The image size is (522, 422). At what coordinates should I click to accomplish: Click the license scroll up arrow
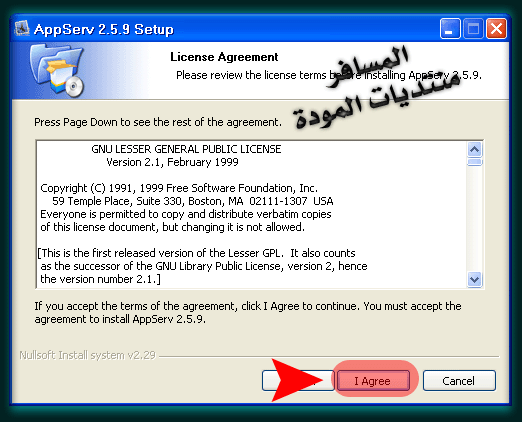(x=474, y=149)
